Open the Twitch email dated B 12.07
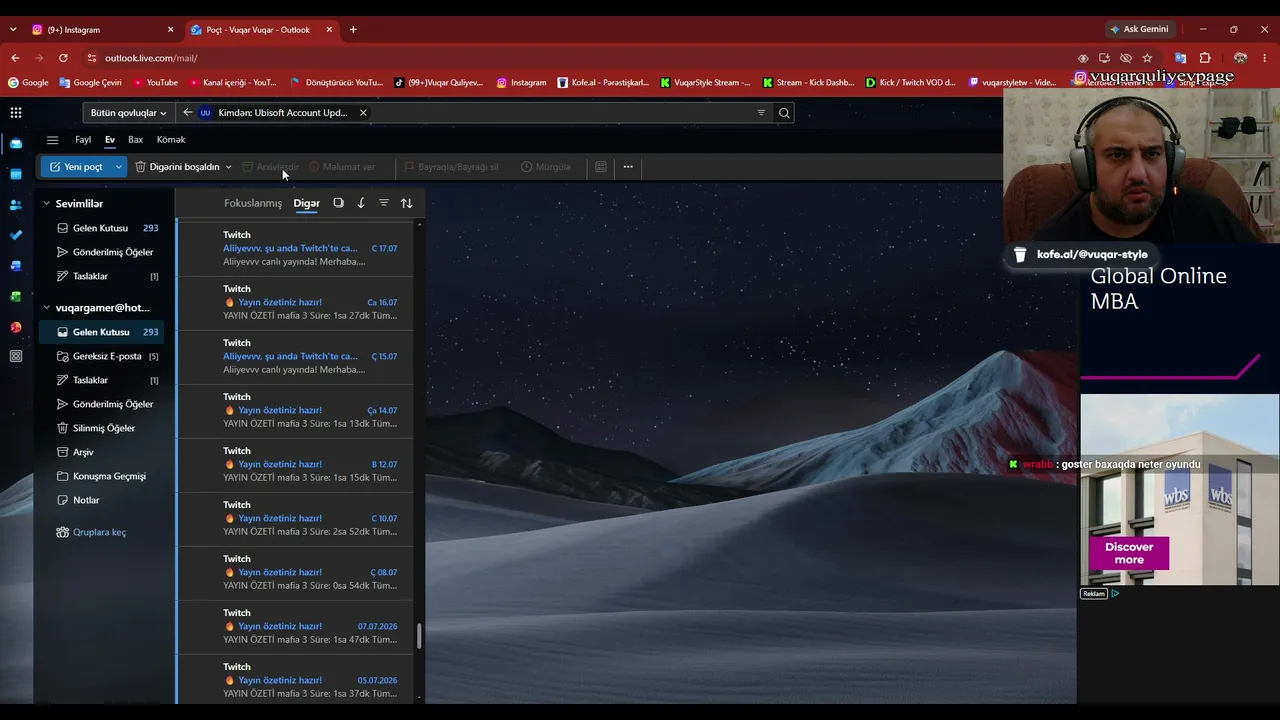The height and width of the screenshot is (720, 1280). (x=295, y=464)
